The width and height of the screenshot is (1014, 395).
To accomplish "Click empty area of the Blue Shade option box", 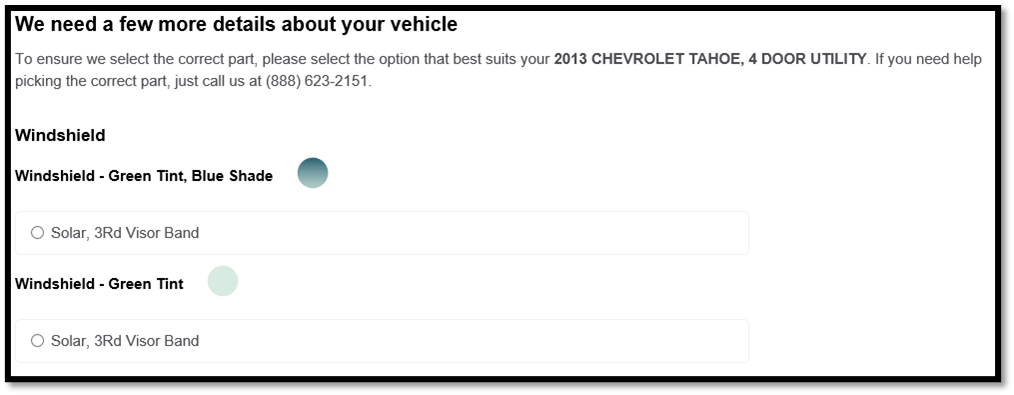I will click(472, 233).
